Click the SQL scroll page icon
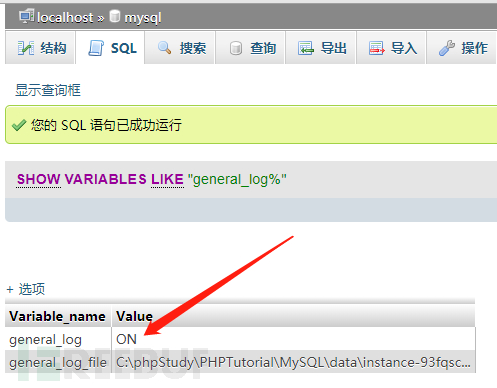 [96, 48]
